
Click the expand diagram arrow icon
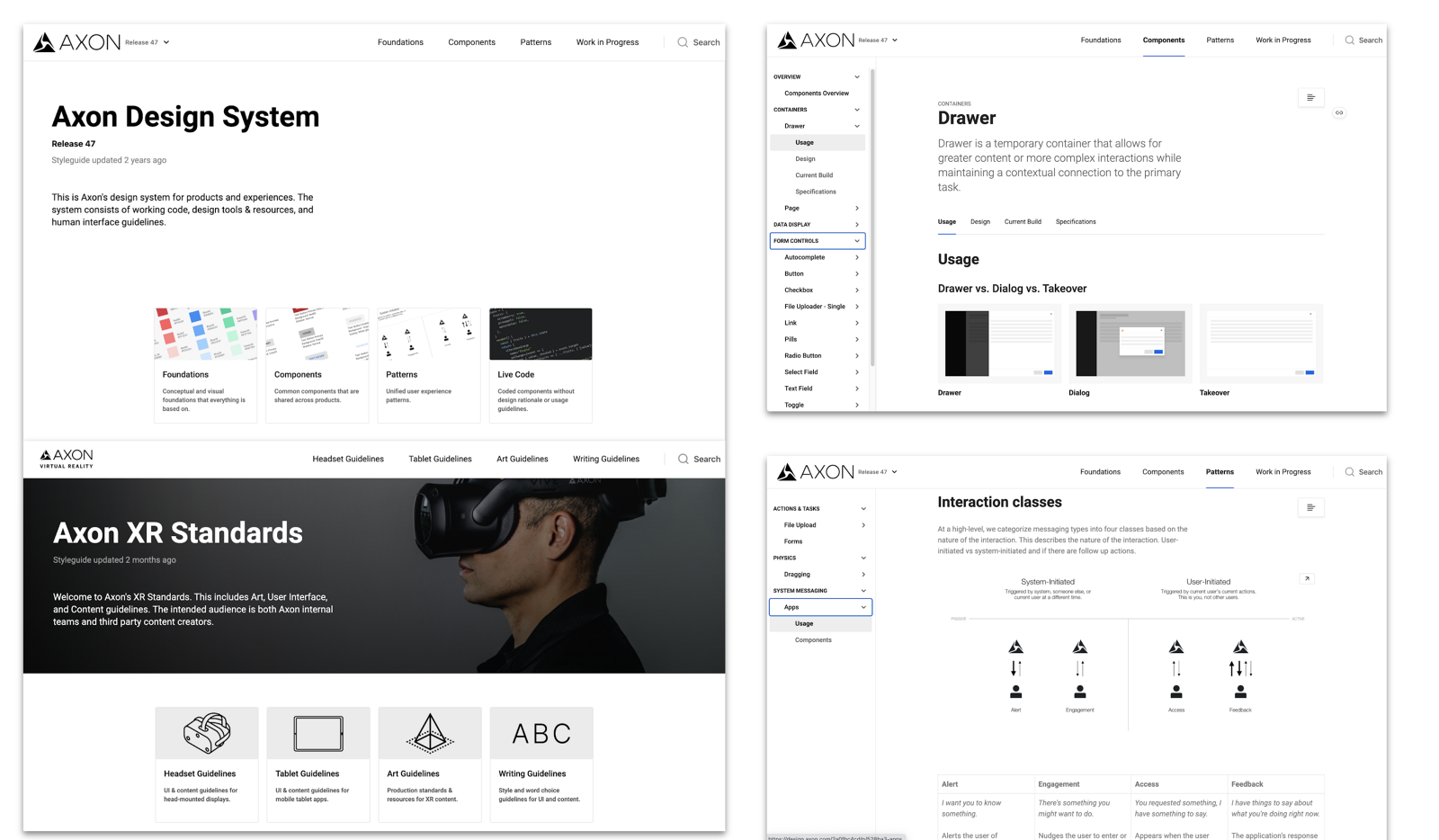1308,578
